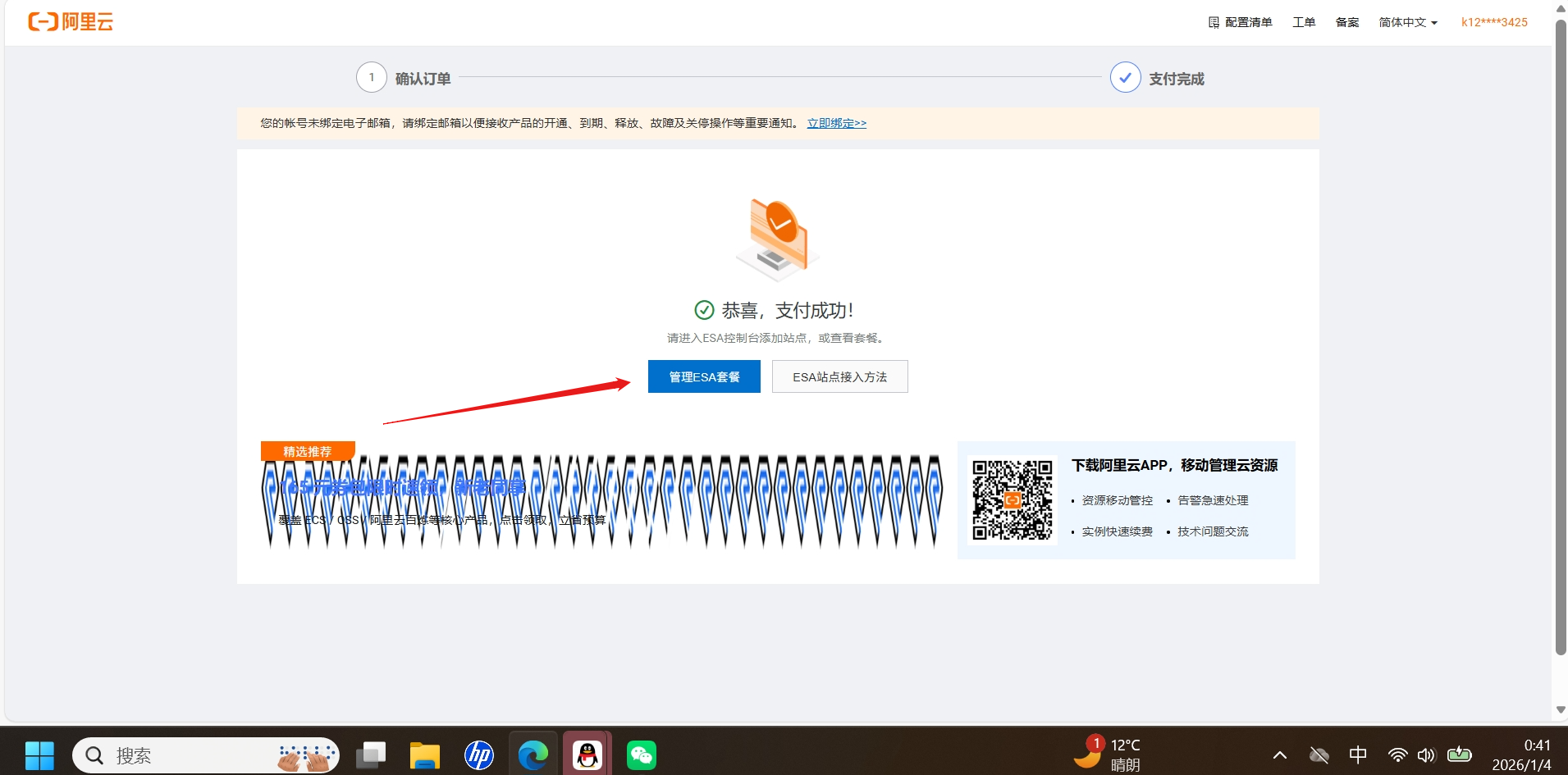
Task: Open Windows Start menu
Action: pos(39,754)
